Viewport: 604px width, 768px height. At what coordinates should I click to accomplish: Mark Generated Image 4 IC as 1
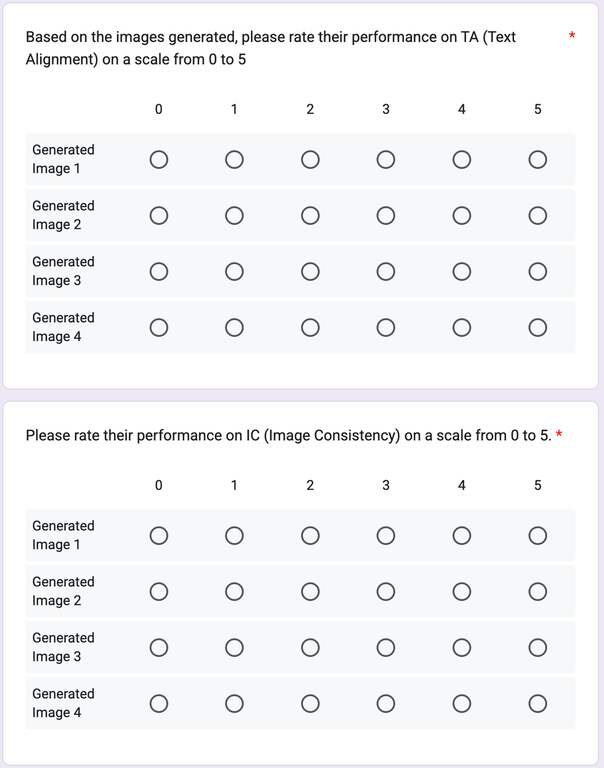coord(234,704)
